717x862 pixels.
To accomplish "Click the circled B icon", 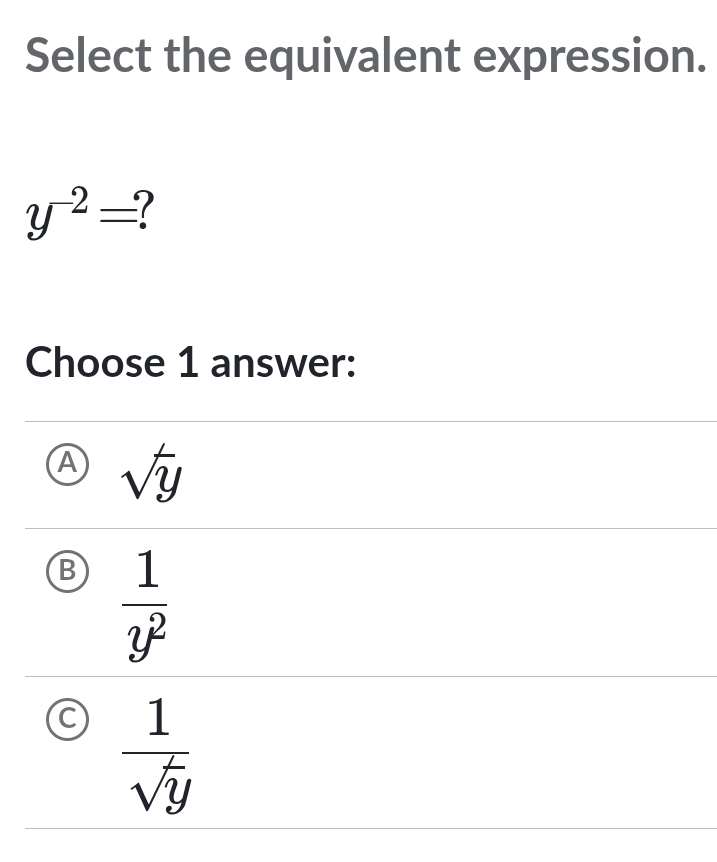I will tap(67, 572).
